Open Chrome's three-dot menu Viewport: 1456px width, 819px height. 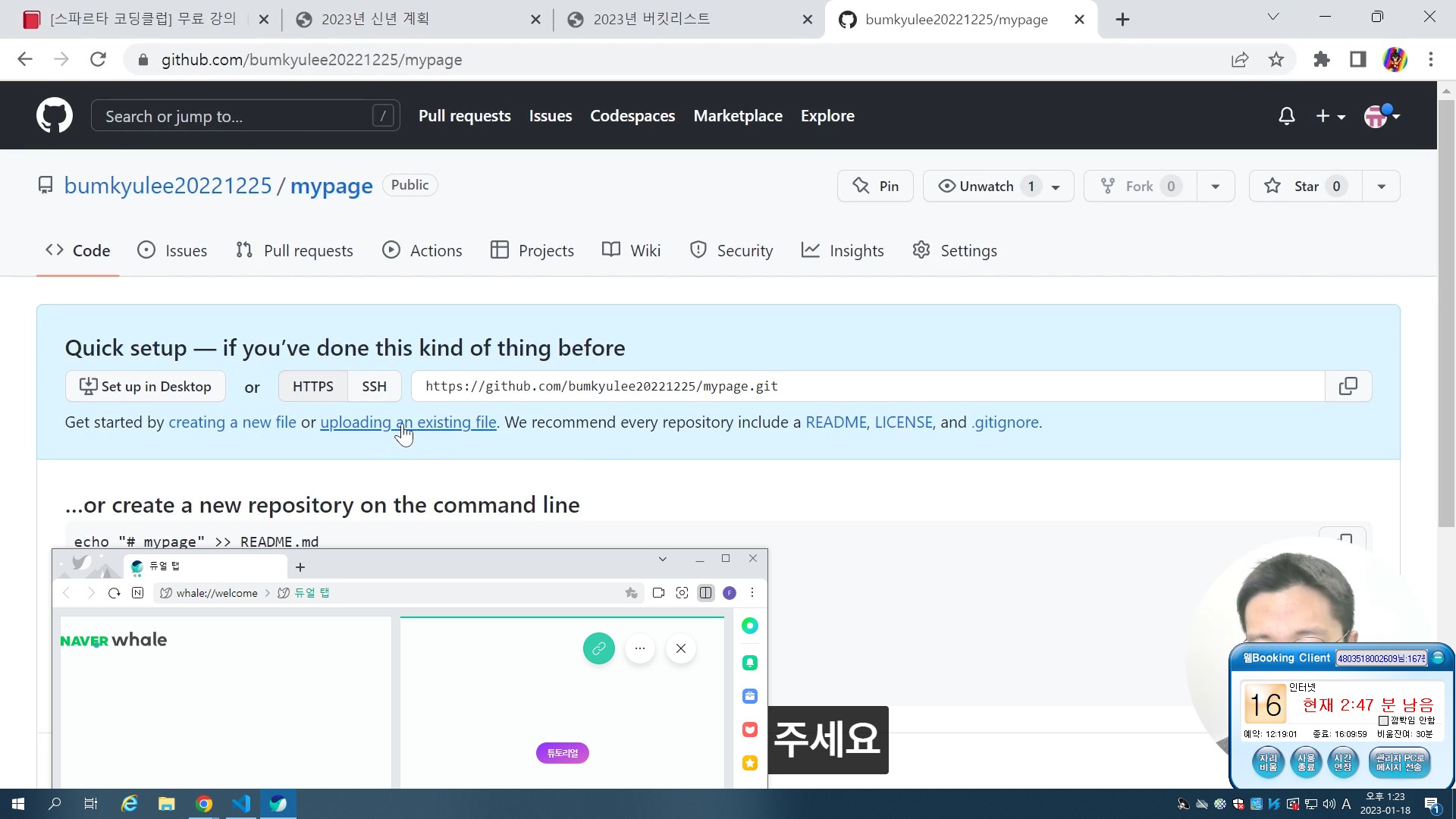1431,59
